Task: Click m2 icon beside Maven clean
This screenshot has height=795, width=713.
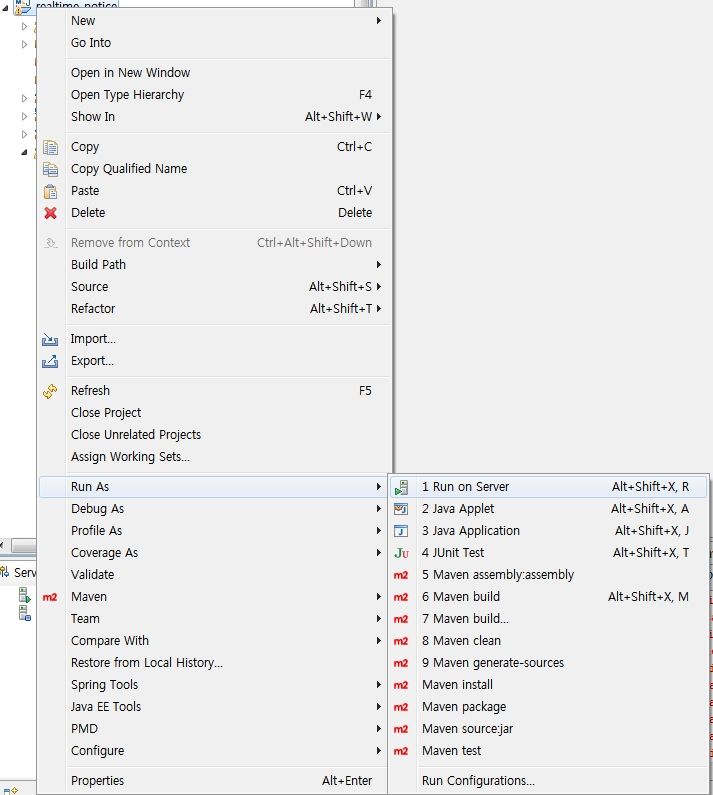Action: pos(401,641)
